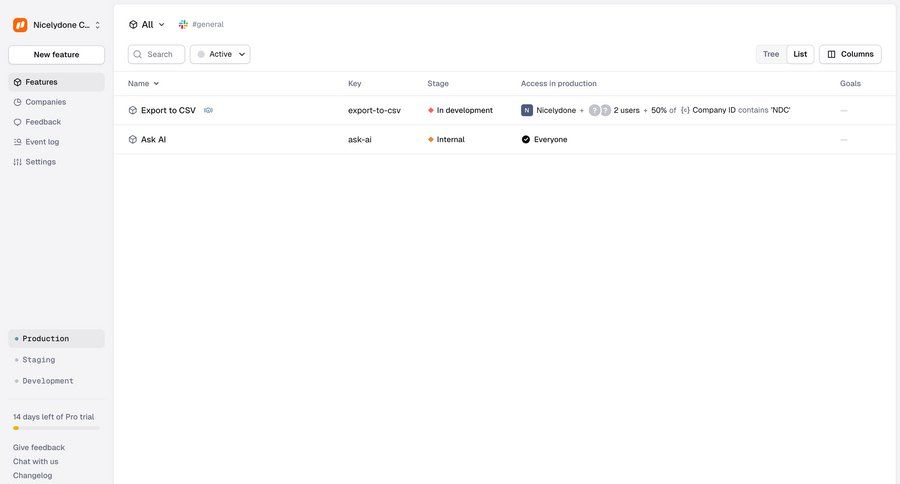Image resolution: width=900 pixels, height=484 pixels.
Task: Sort by the Name column header
Action: (x=143, y=83)
